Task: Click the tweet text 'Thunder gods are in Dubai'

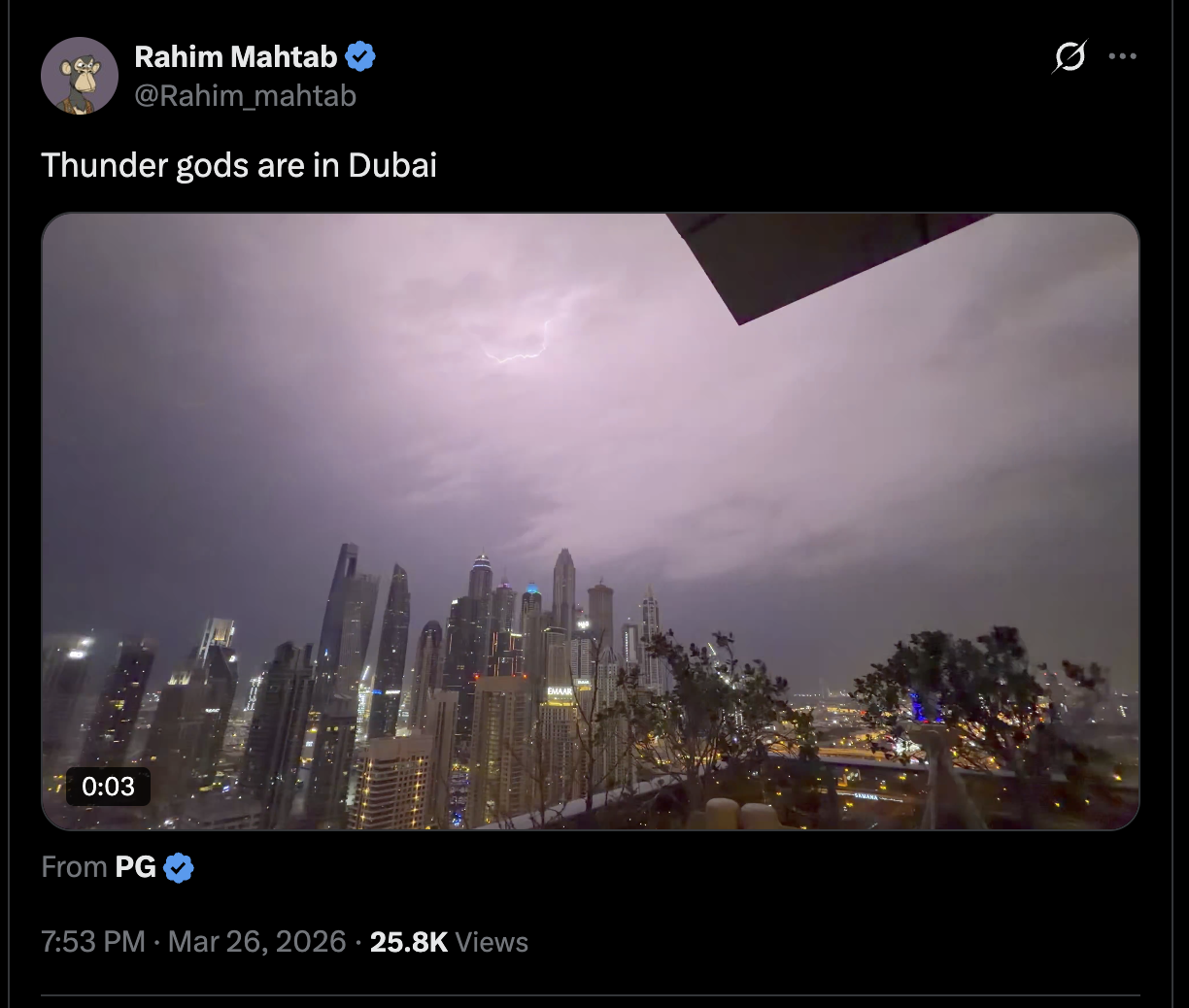Action: click(239, 165)
